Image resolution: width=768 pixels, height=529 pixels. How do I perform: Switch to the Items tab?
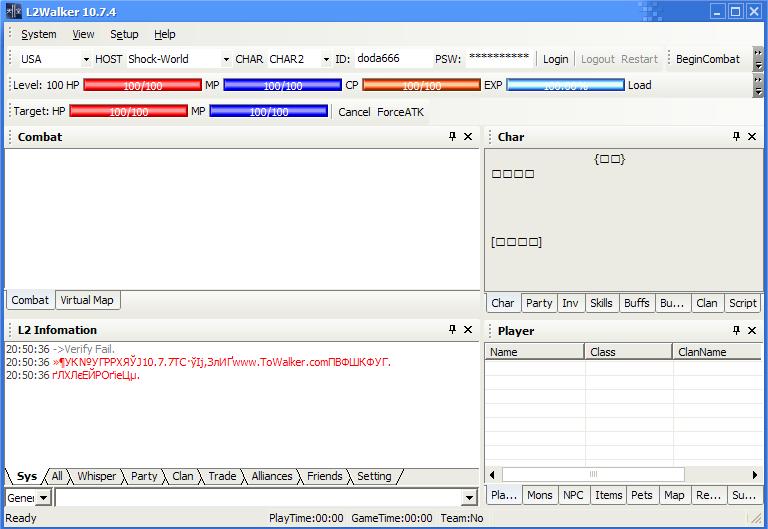tap(608, 495)
